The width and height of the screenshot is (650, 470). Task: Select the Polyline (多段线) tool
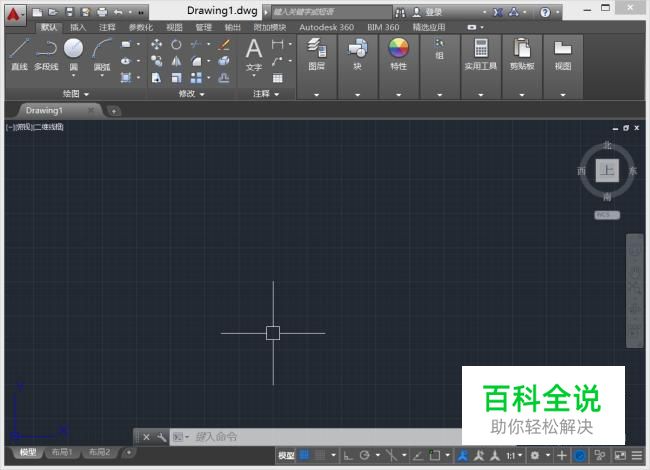(46, 54)
